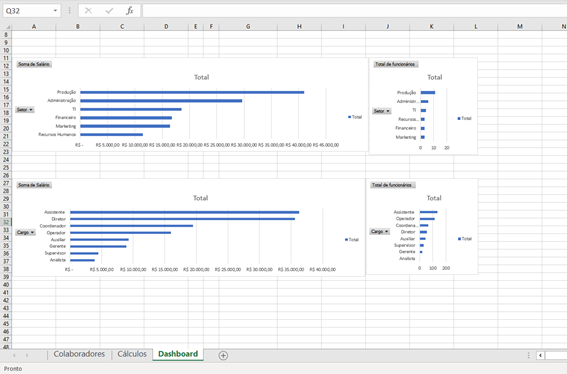
Task: Click the Total legend in sector salary chart
Action: point(355,117)
